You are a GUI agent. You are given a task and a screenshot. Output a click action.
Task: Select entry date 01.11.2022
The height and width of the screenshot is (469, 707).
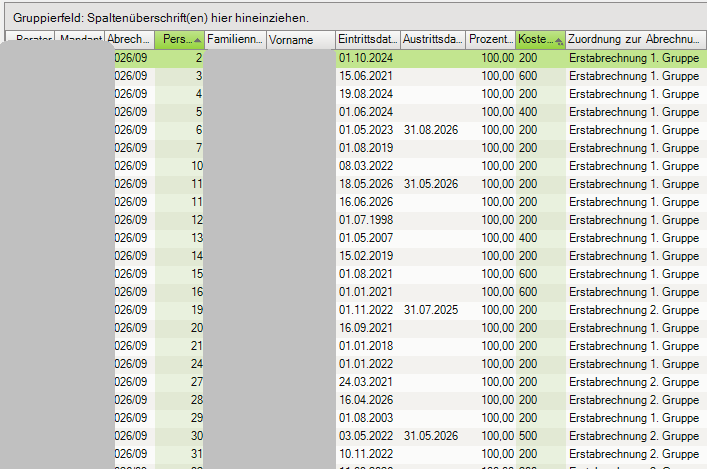tap(366, 310)
